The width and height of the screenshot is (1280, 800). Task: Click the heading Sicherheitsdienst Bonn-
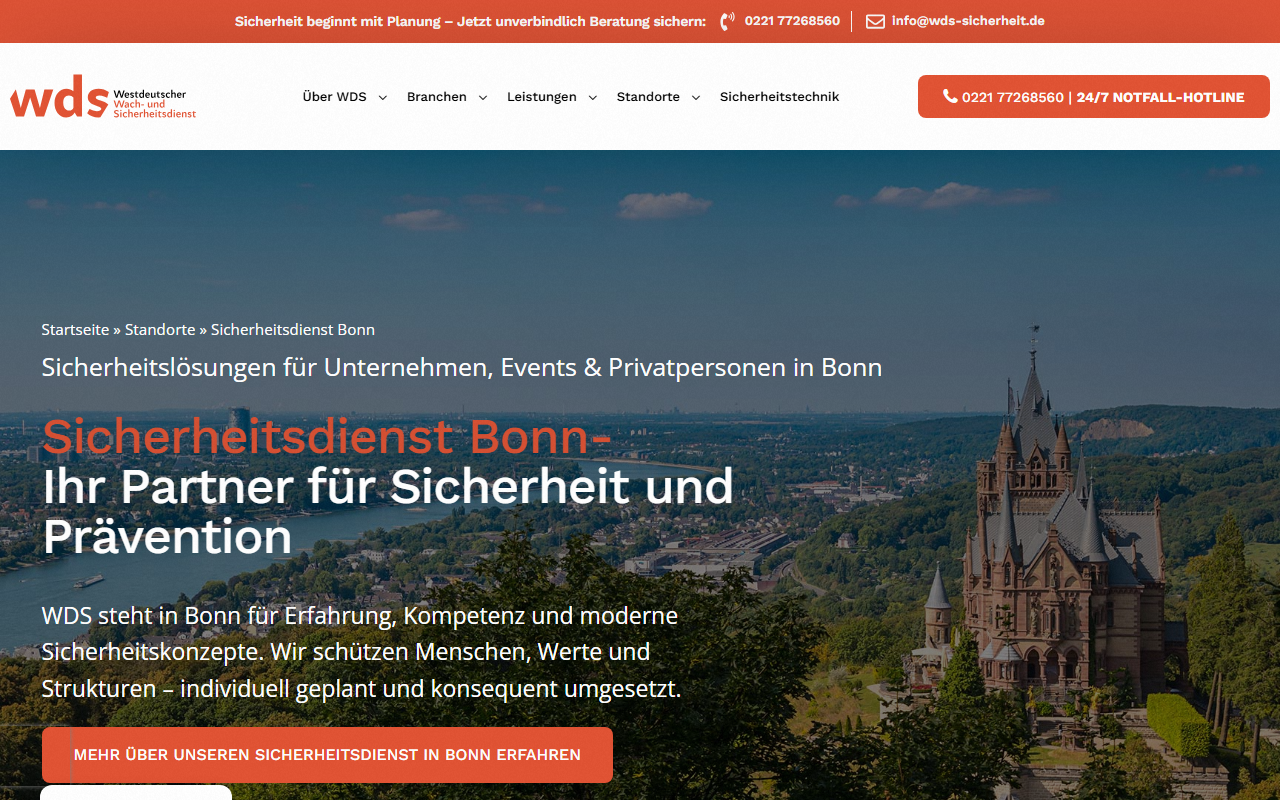pyautogui.click(x=327, y=436)
